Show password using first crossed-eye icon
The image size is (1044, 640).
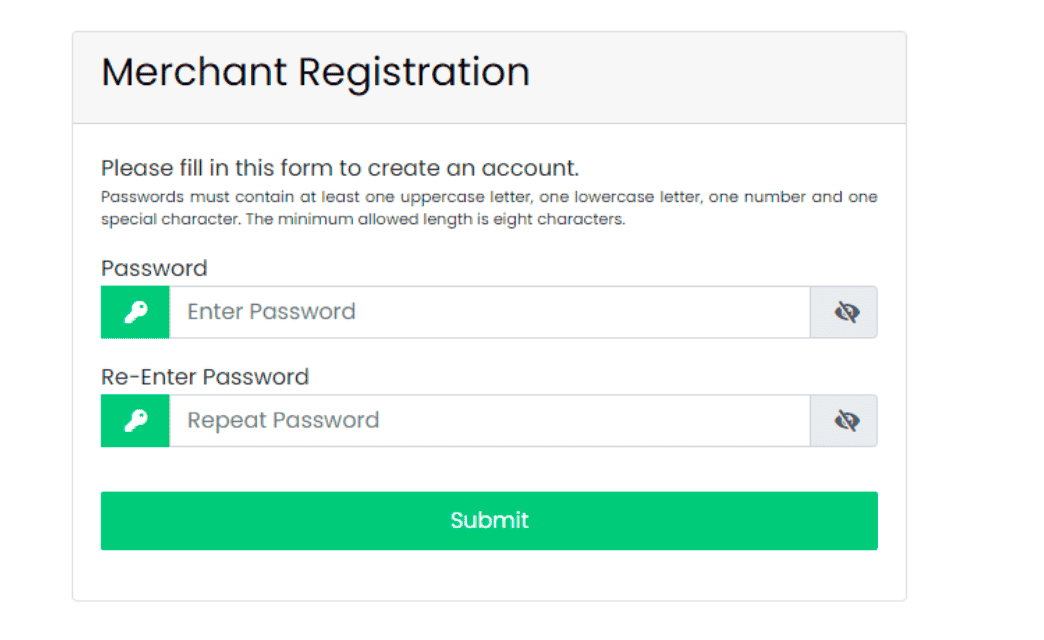(x=846, y=312)
